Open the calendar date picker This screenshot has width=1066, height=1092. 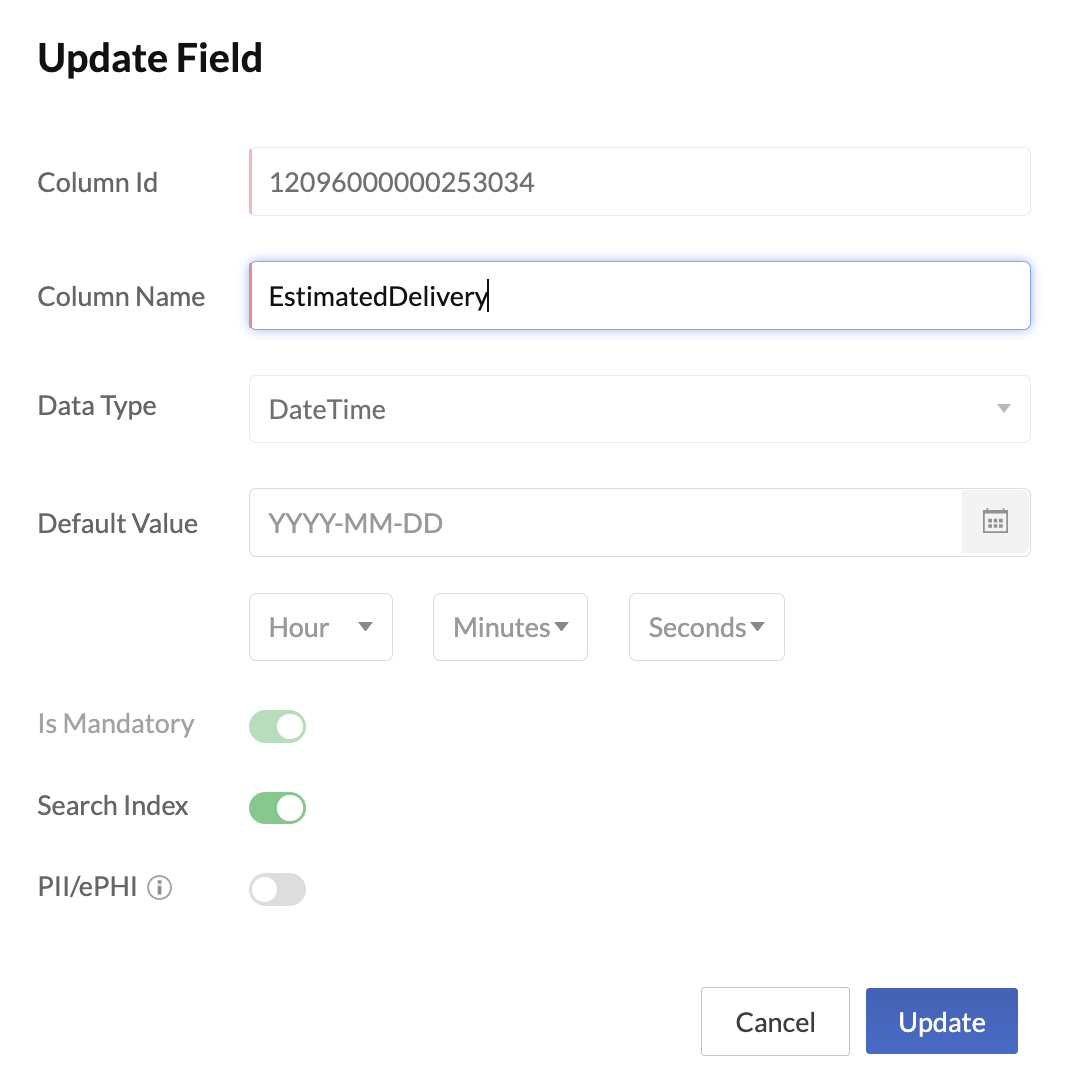(995, 522)
